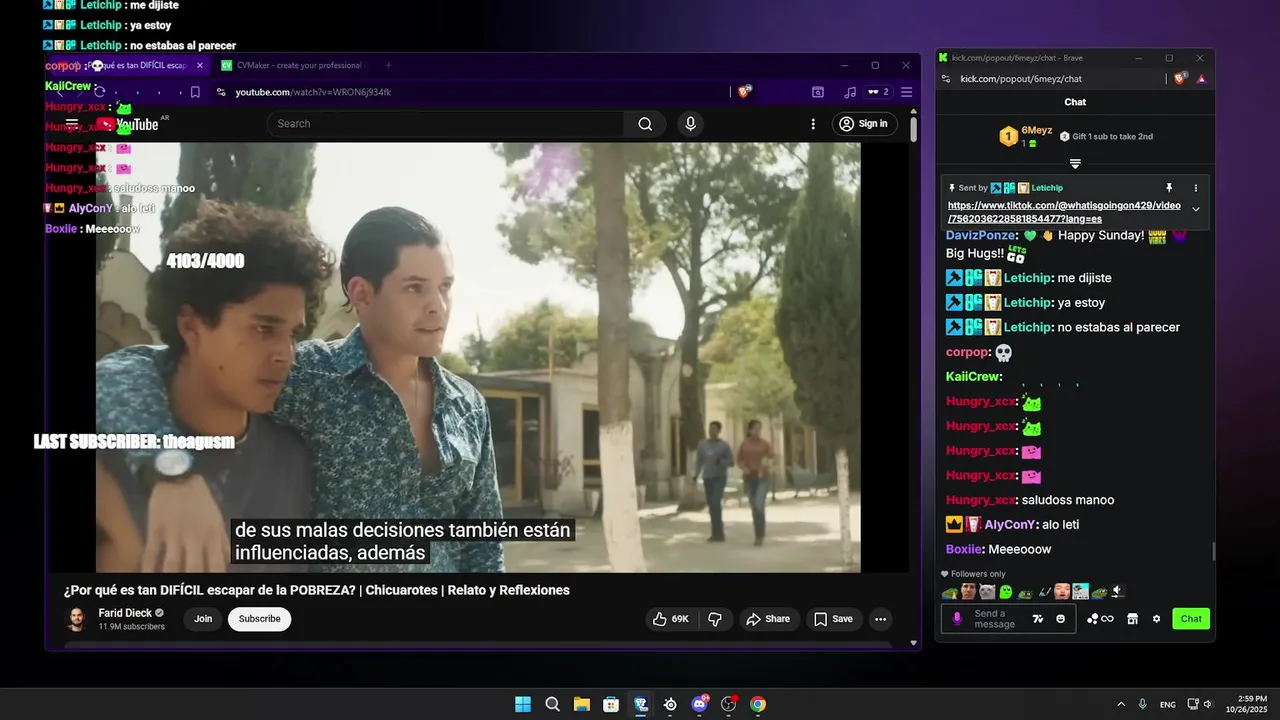
Task: Click the Save video button
Action: click(833, 619)
